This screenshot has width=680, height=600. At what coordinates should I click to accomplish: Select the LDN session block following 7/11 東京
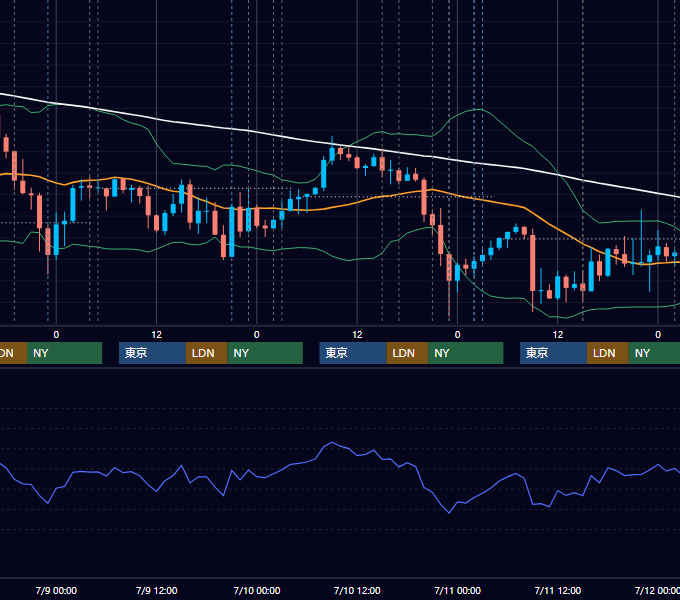(608, 353)
